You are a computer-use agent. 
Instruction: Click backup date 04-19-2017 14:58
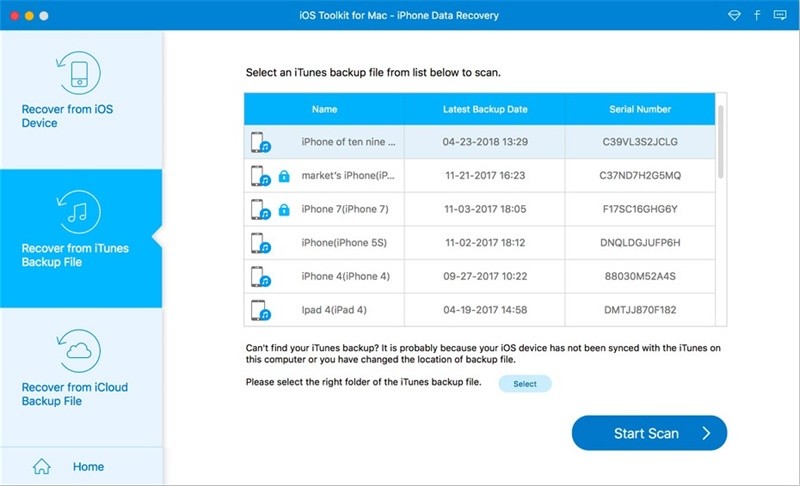[x=485, y=310]
